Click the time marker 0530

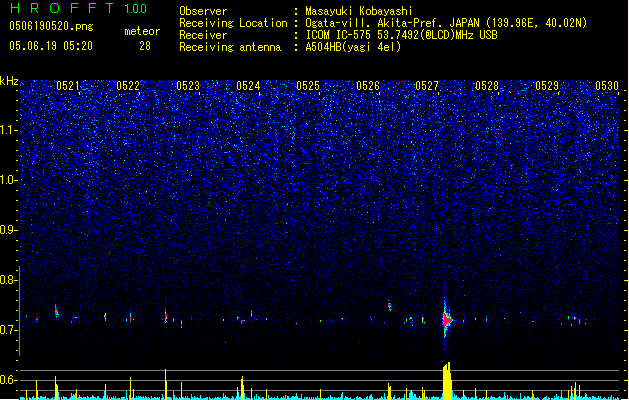[607, 86]
